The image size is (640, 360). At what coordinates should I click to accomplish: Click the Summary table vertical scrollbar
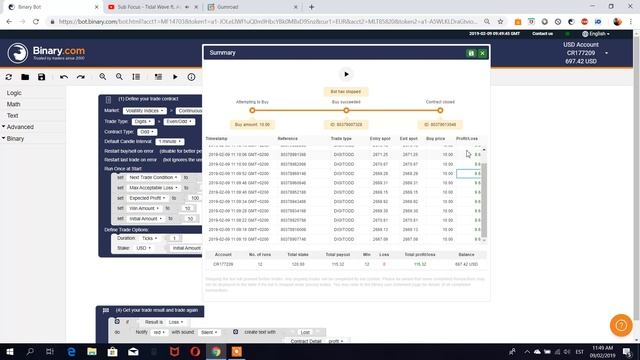[x=484, y=200]
